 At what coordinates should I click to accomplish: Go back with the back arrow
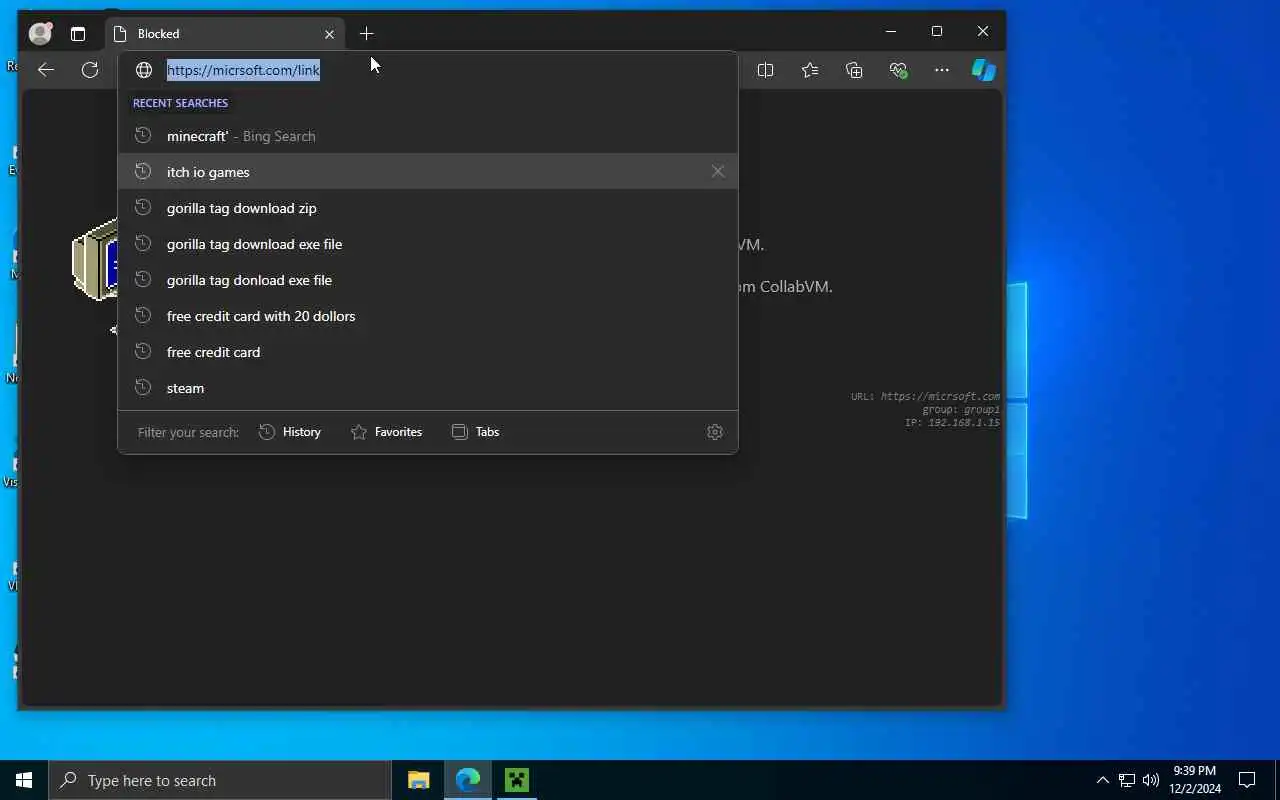click(45, 70)
